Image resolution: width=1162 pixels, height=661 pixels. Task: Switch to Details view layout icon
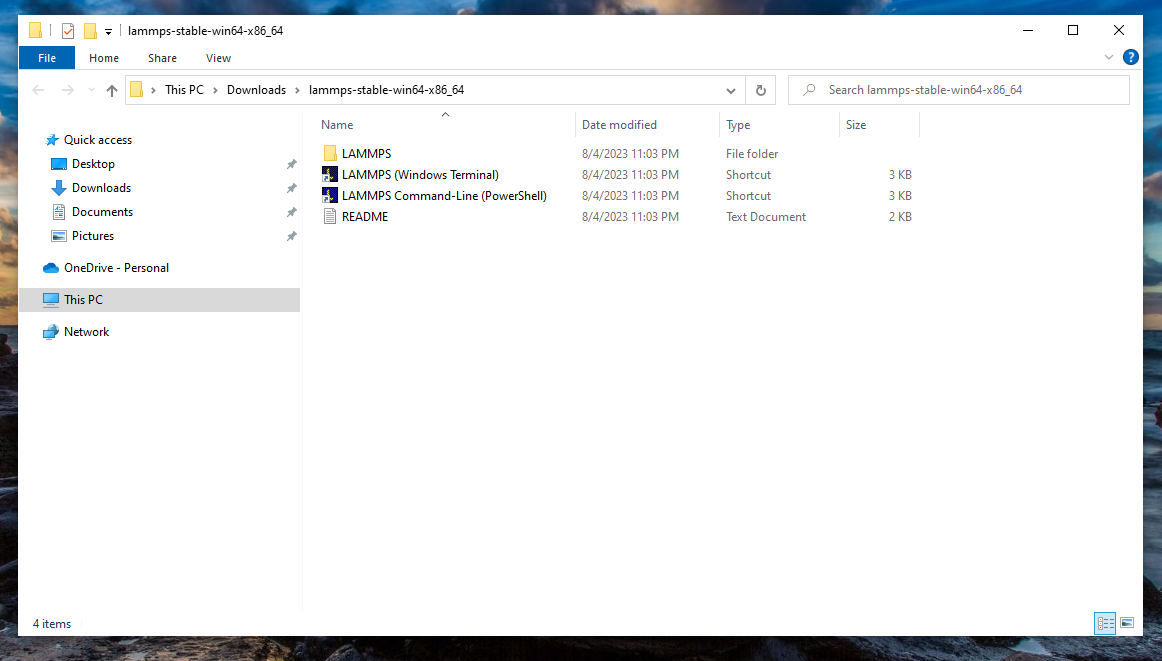[x=1105, y=623]
